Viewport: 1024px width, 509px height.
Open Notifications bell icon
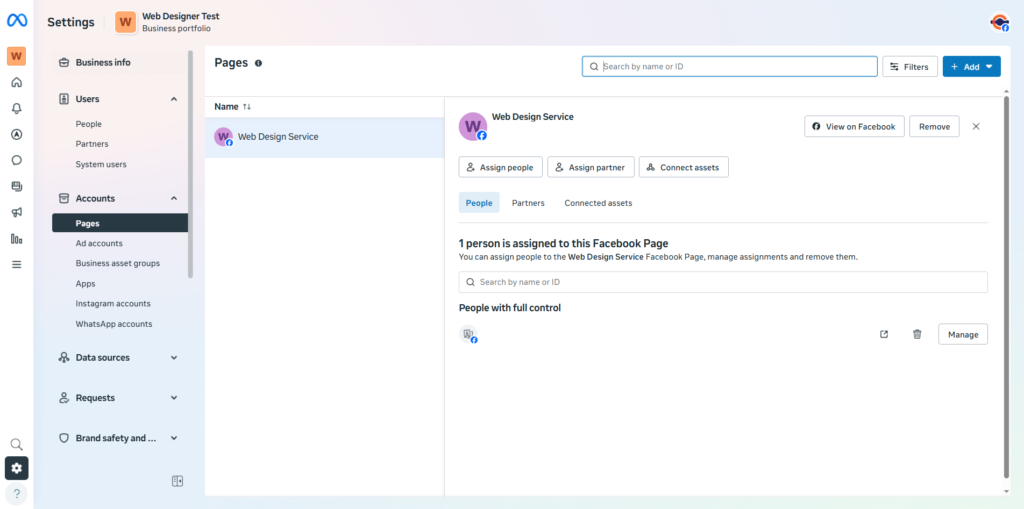click(16, 108)
